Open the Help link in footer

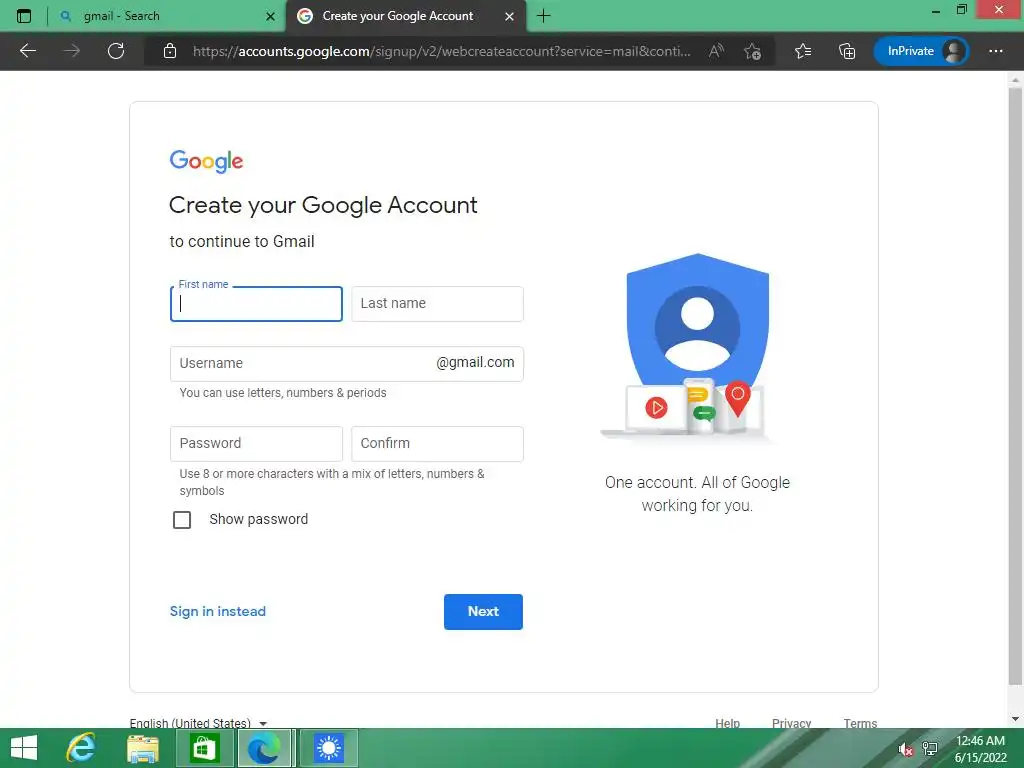(727, 722)
